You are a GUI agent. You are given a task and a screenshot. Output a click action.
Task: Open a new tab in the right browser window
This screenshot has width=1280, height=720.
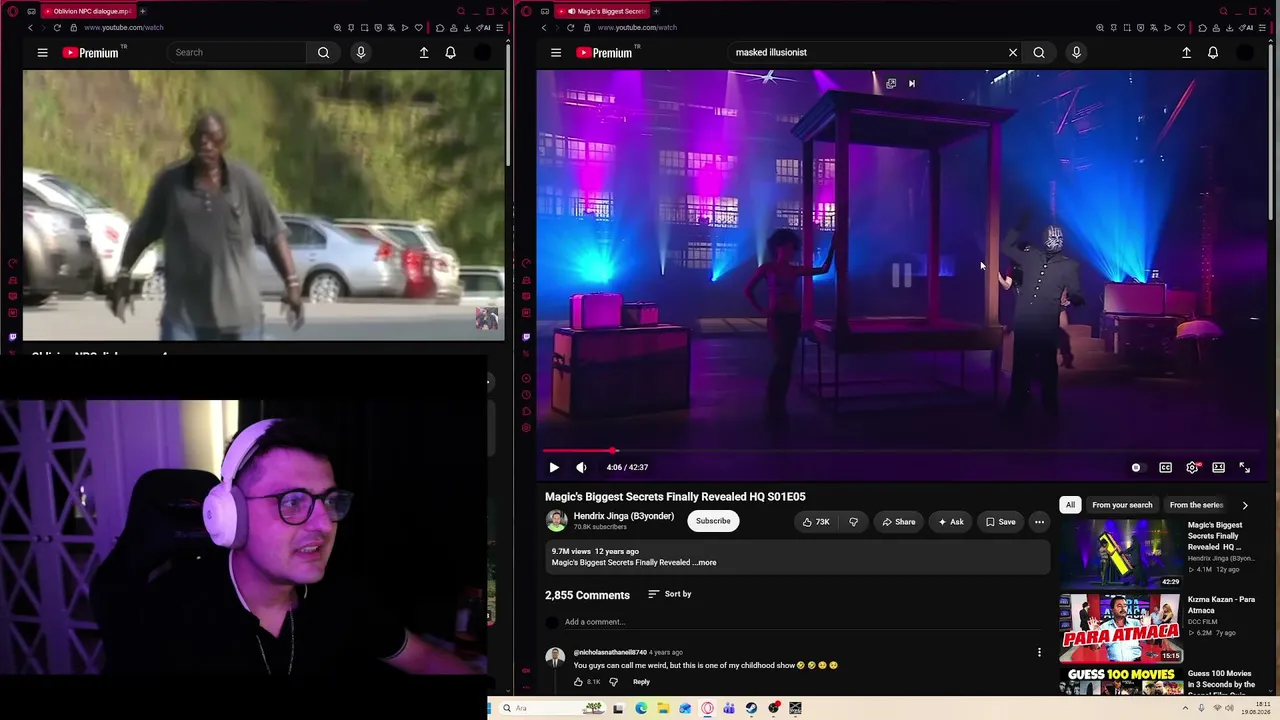point(656,11)
